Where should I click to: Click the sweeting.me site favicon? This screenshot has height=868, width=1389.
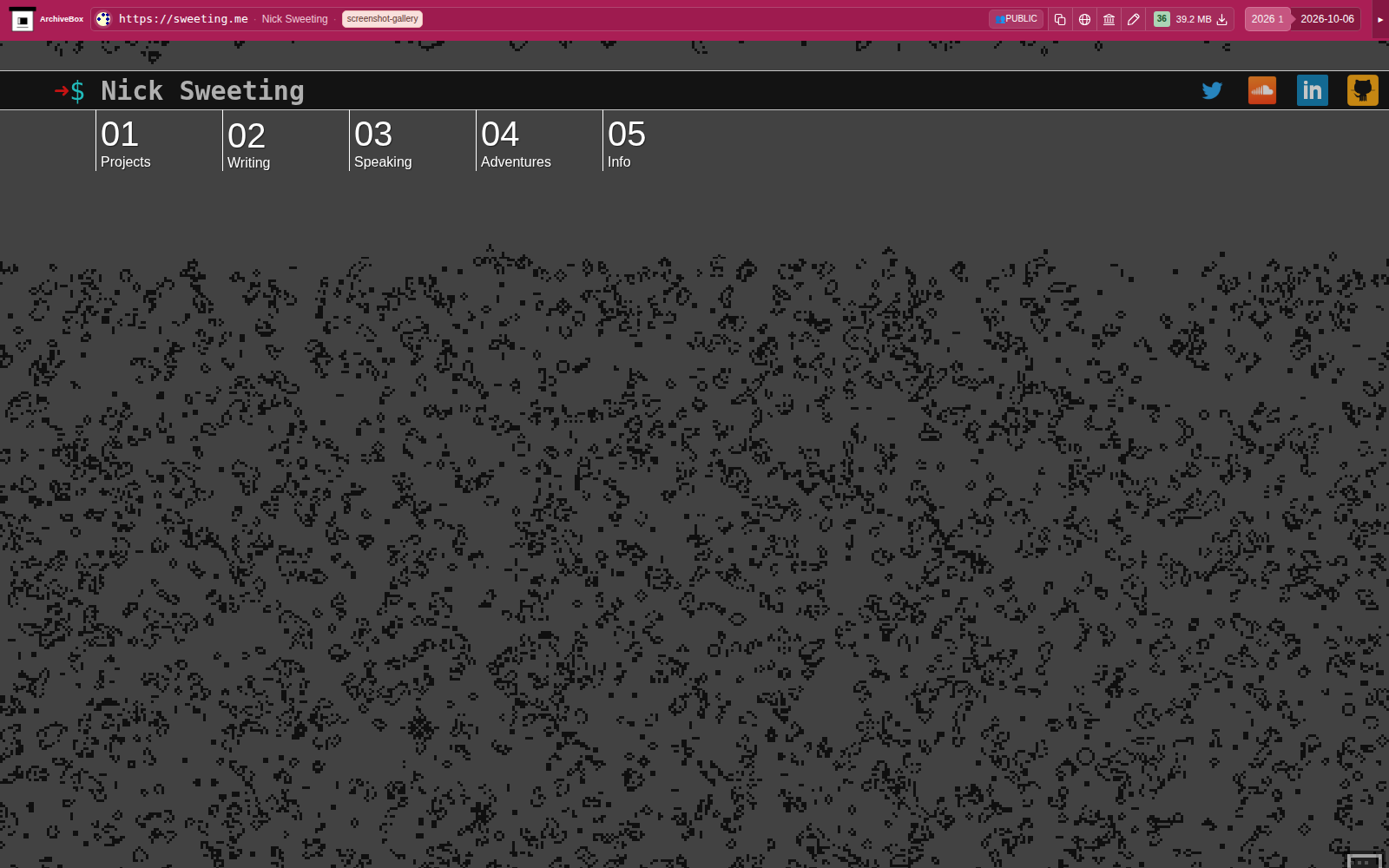[x=103, y=19]
